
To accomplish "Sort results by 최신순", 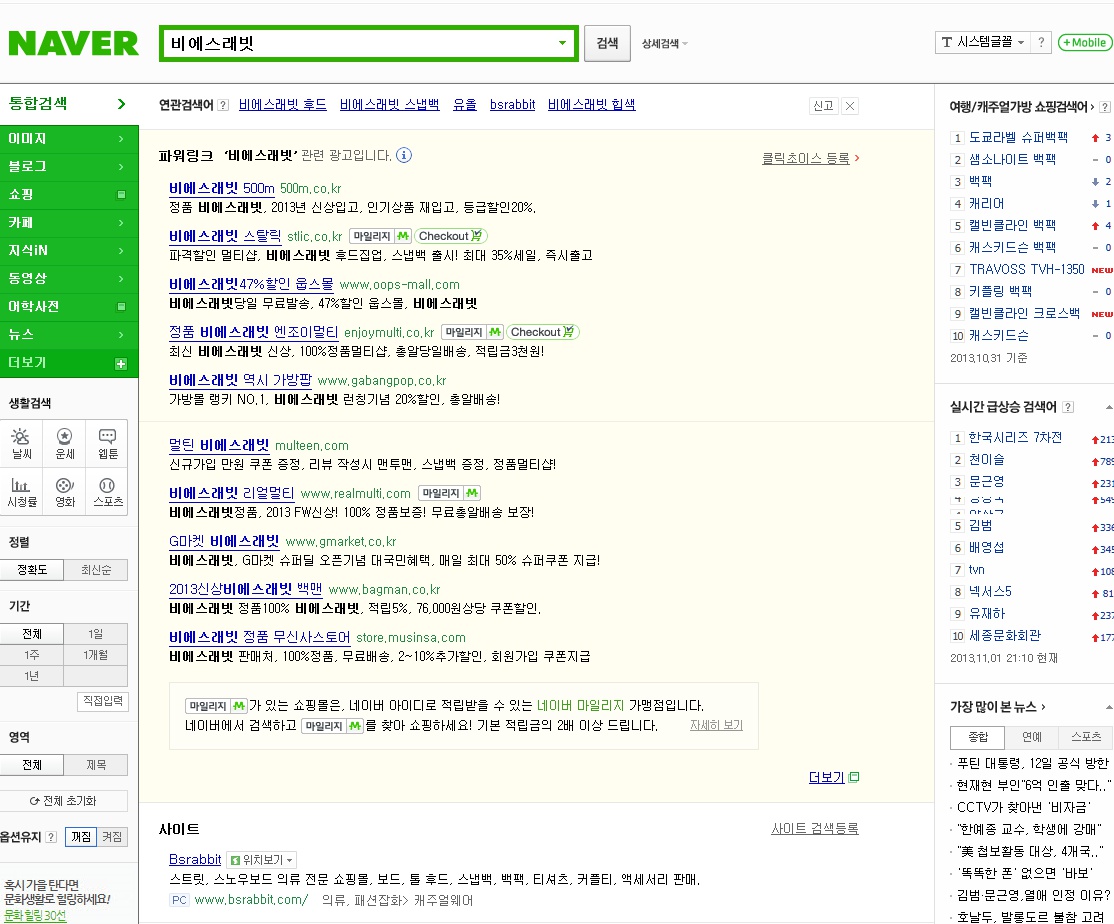I will pos(96,570).
